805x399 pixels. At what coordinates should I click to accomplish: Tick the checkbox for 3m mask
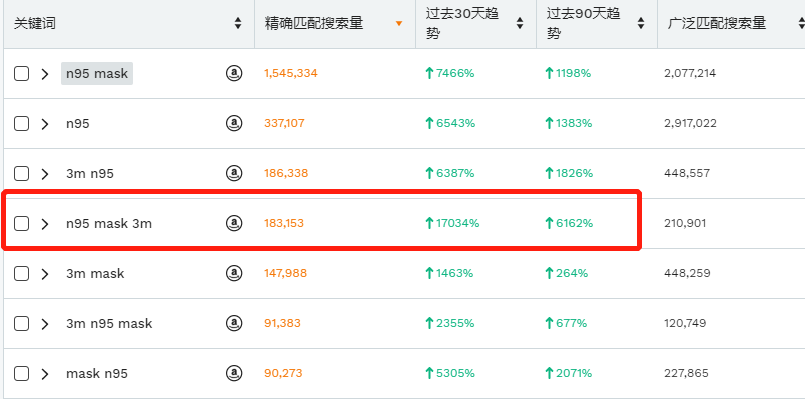(x=21, y=274)
